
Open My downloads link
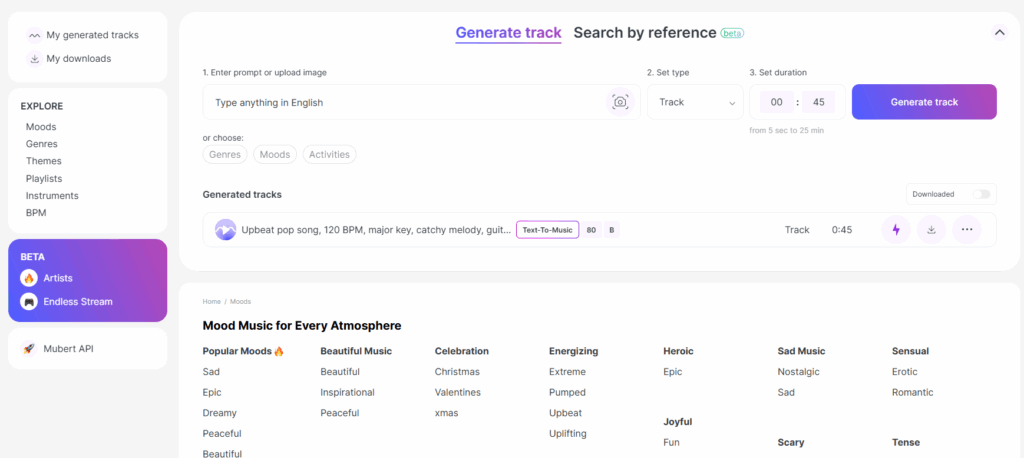coord(78,59)
